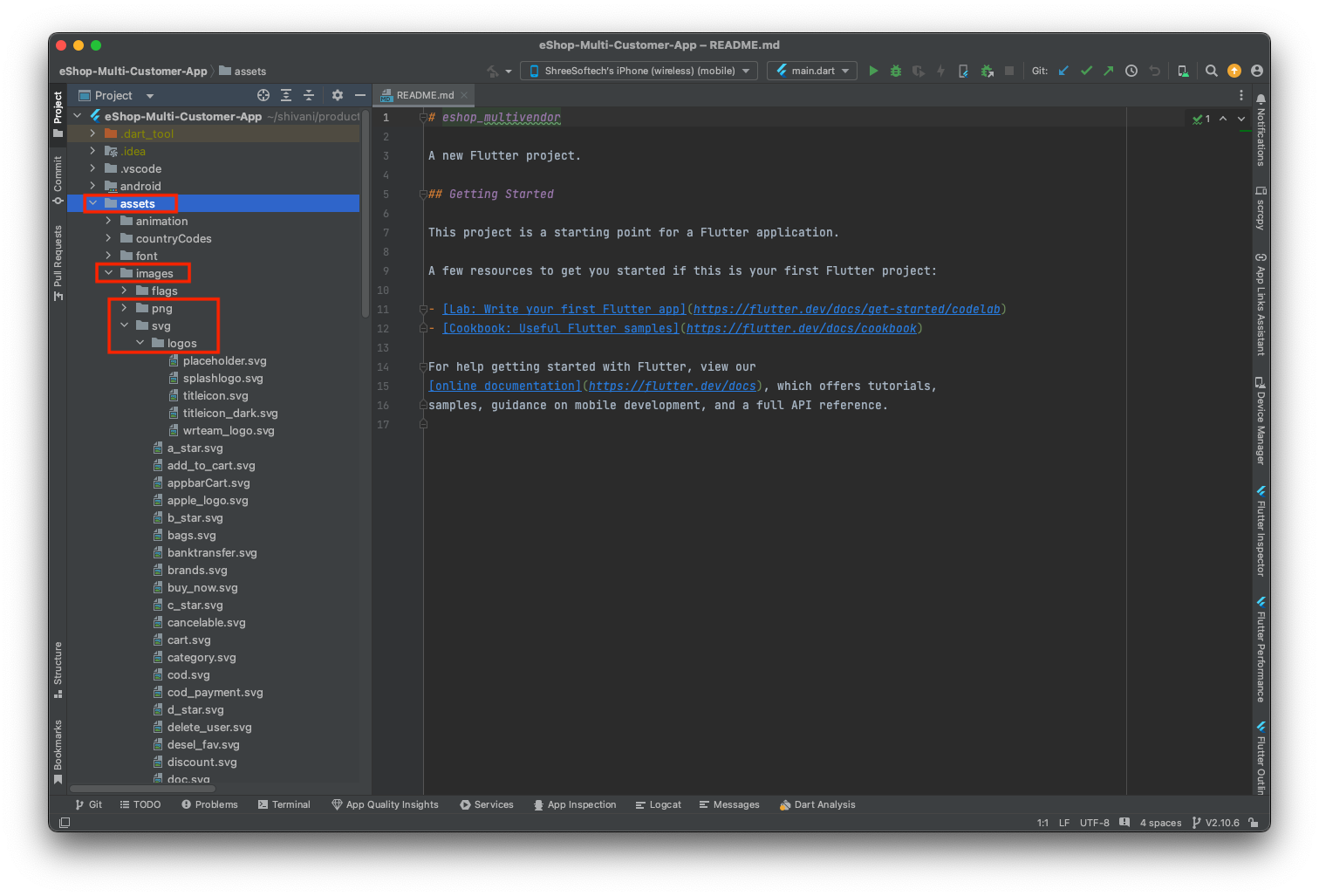
Task: Collapse the logos folder
Action: 140,343
